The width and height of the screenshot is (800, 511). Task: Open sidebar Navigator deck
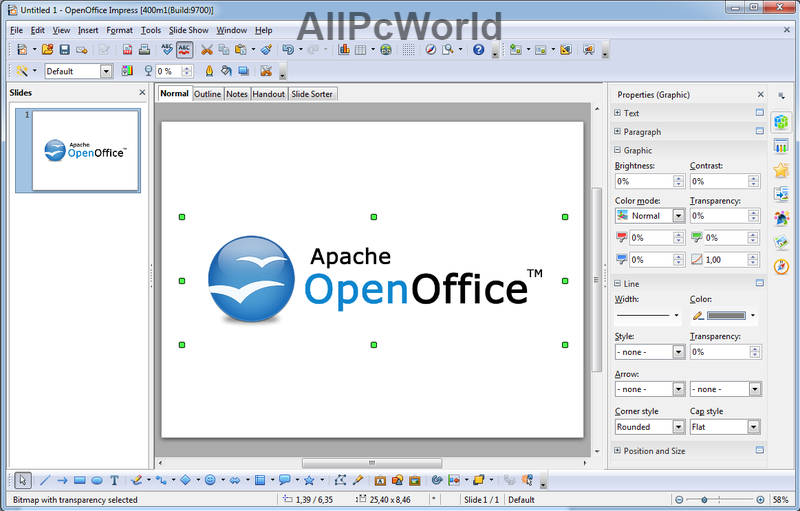click(781, 266)
